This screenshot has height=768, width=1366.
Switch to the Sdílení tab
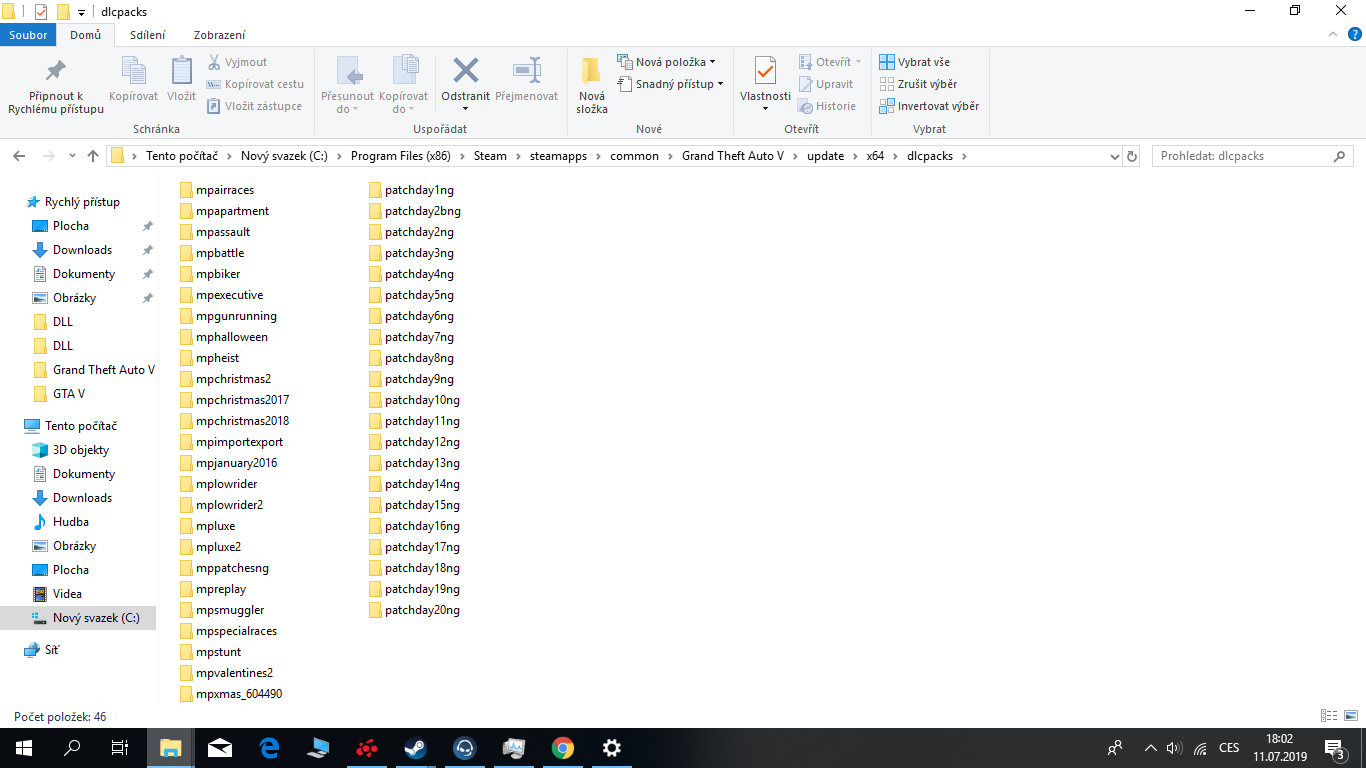point(148,35)
